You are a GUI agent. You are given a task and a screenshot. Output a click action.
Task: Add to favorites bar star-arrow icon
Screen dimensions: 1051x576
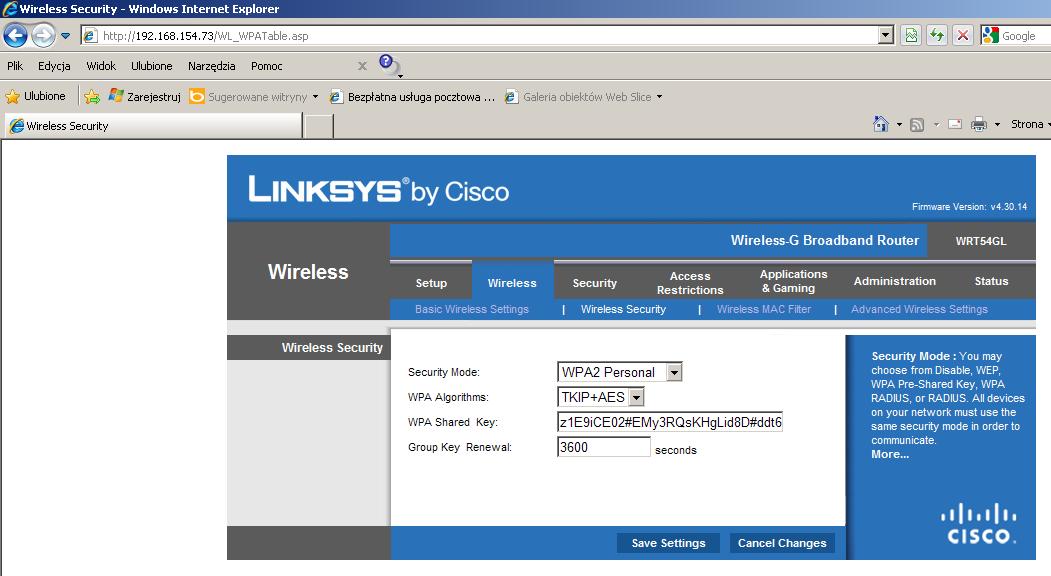[x=92, y=97]
